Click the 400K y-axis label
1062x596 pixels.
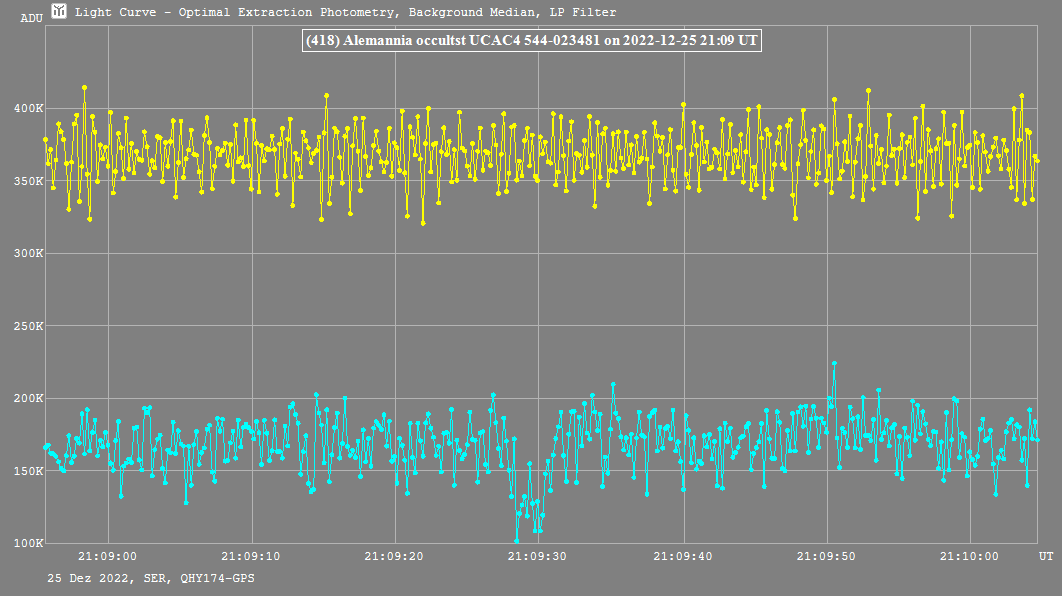[x=27, y=109]
